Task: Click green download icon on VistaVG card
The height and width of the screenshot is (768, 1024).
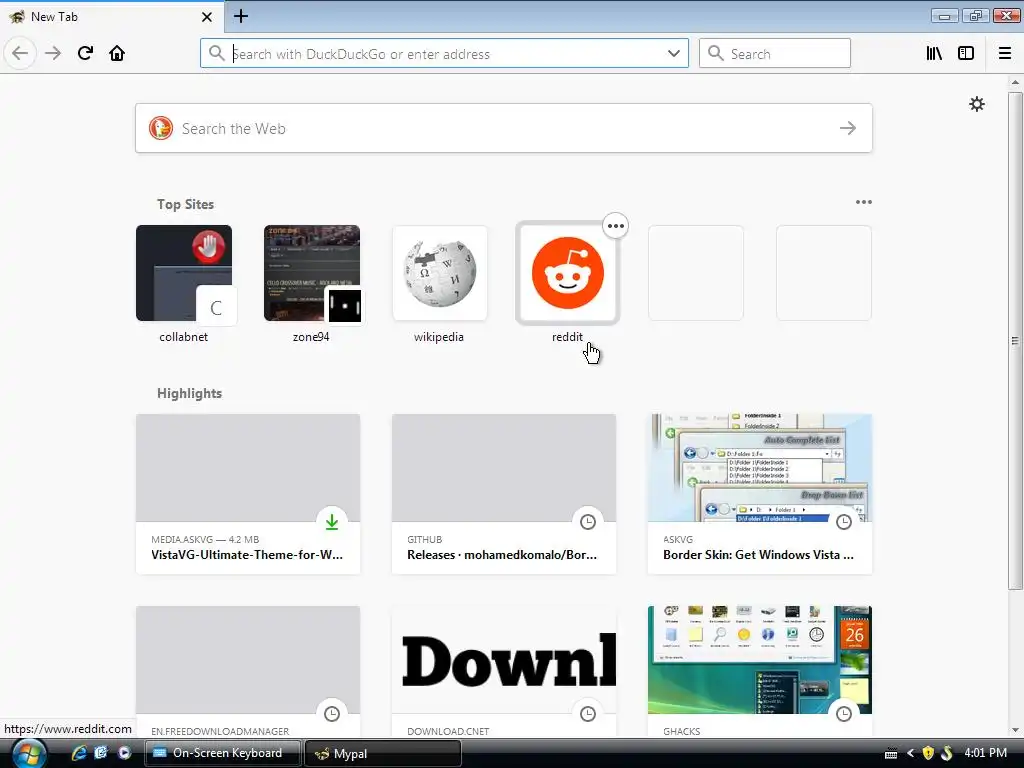Action: pyautogui.click(x=332, y=522)
